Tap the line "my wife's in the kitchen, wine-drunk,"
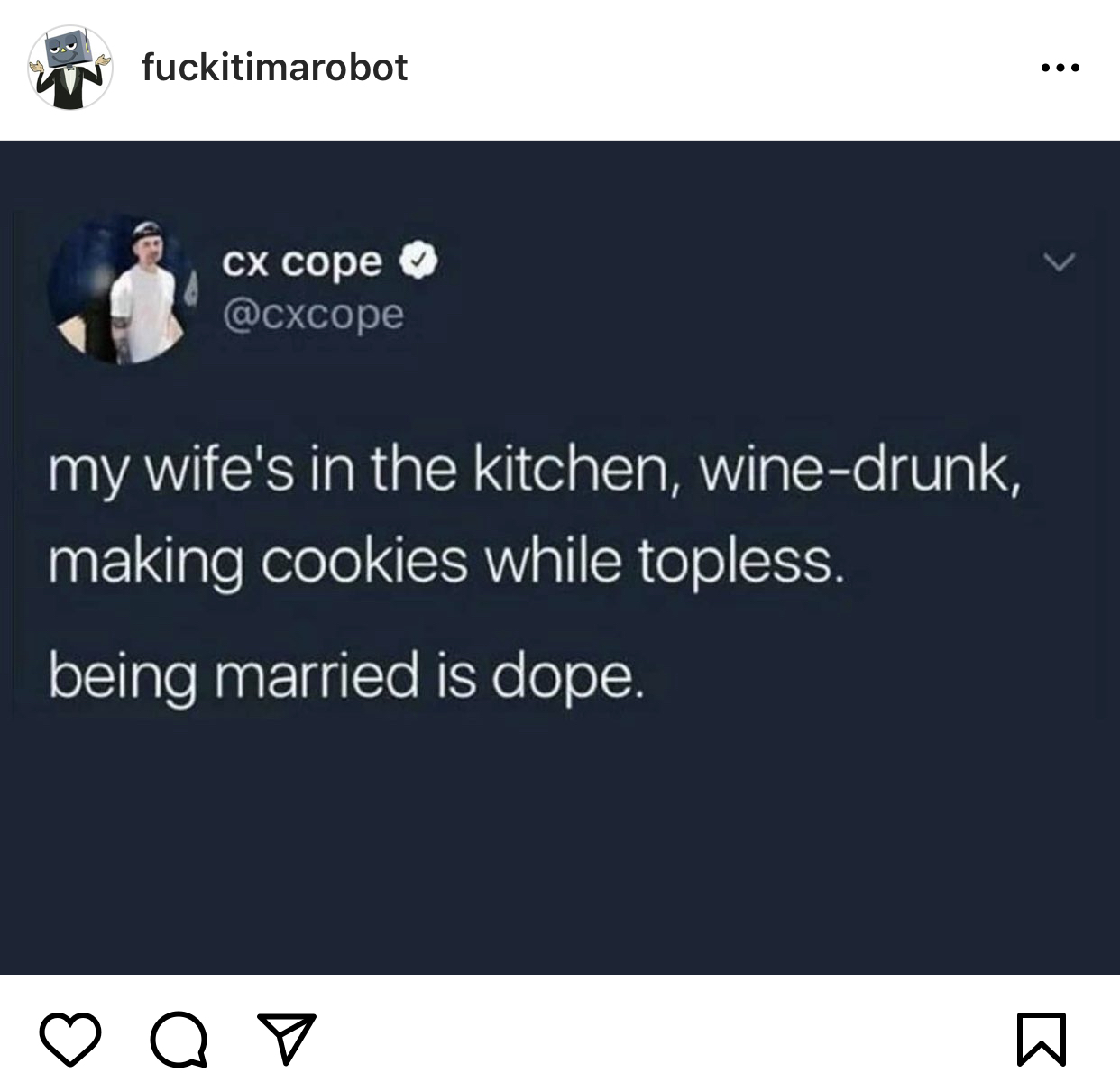1120x1082 pixels. pos(535,473)
